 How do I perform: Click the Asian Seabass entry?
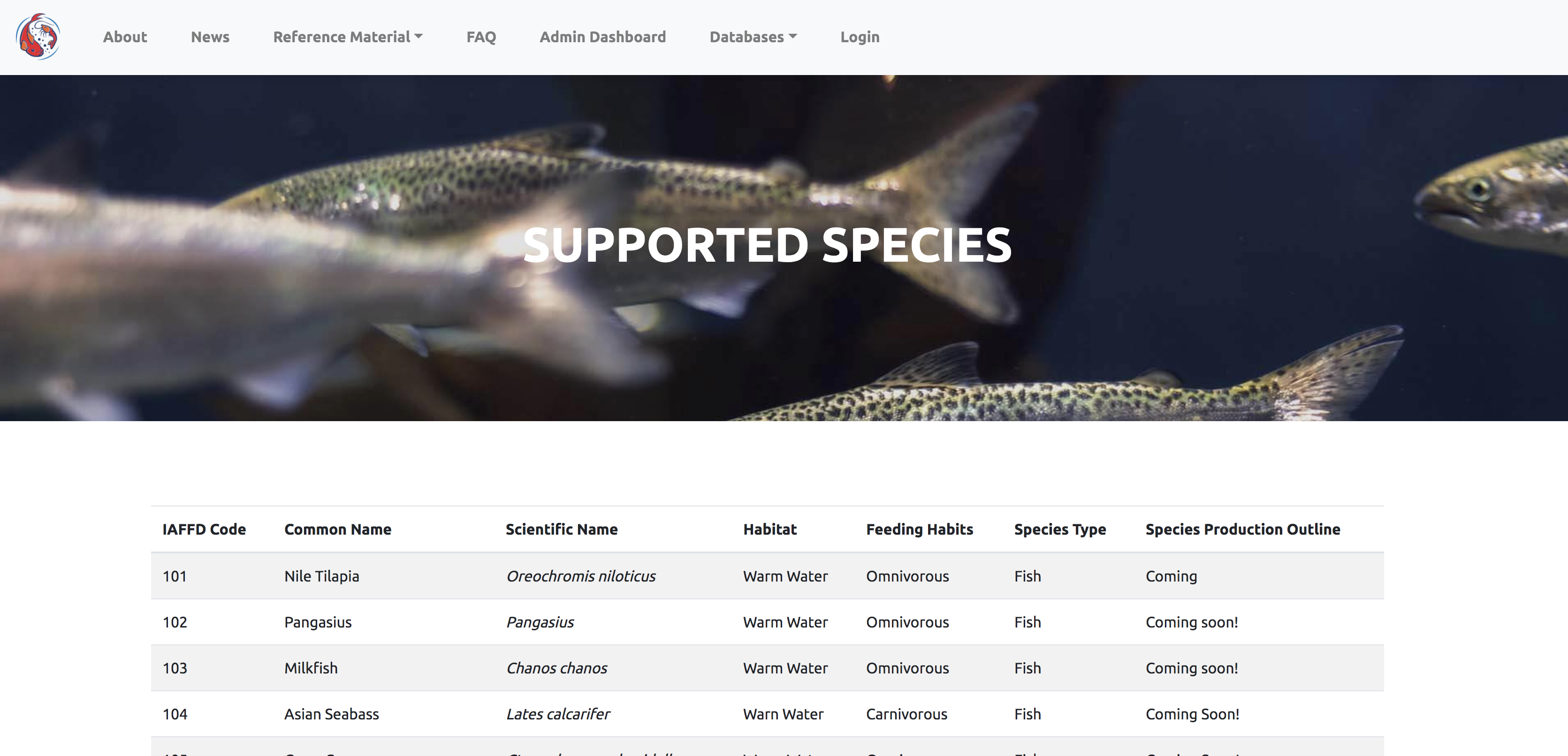click(331, 714)
